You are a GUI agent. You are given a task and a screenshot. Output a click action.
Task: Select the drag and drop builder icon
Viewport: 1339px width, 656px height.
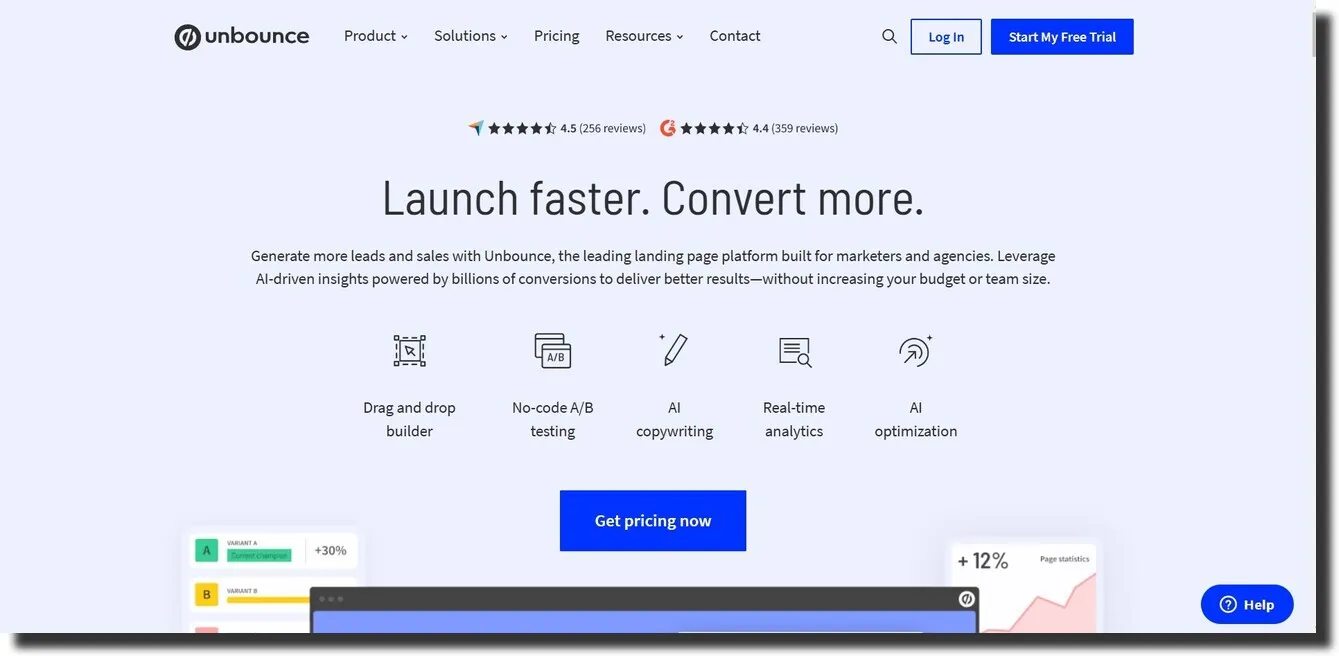point(409,349)
